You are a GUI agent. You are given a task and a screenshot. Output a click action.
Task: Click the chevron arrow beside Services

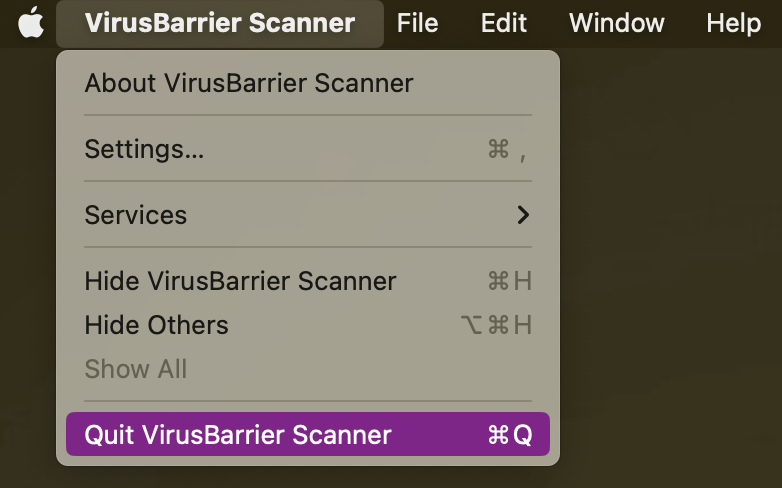tap(523, 215)
